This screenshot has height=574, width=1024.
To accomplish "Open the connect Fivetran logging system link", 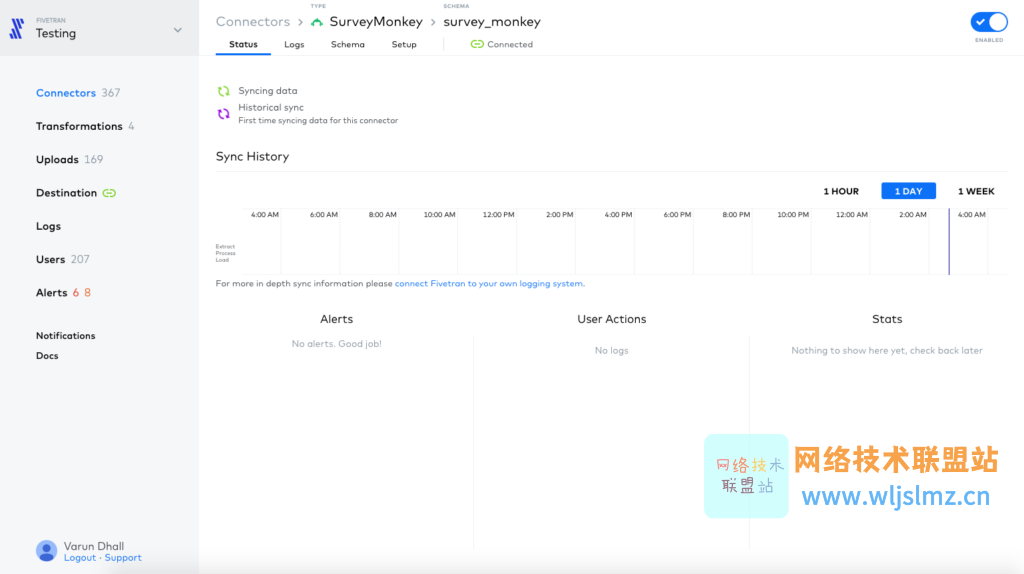I will click(489, 283).
